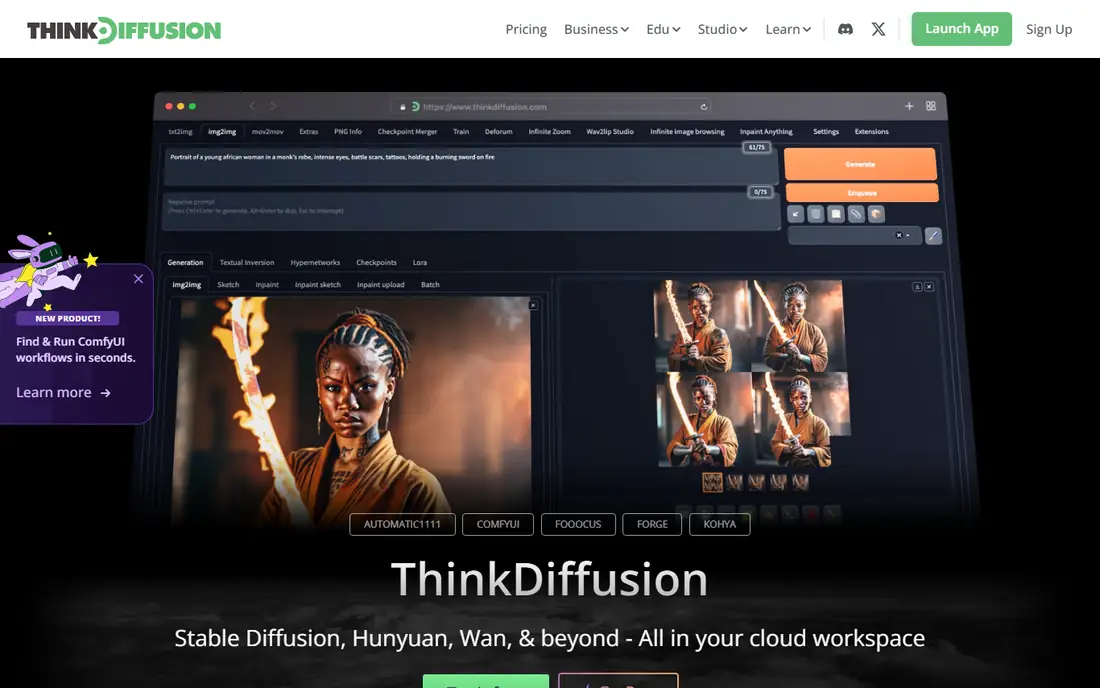Select the Inpaint mode tab

(267, 285)
